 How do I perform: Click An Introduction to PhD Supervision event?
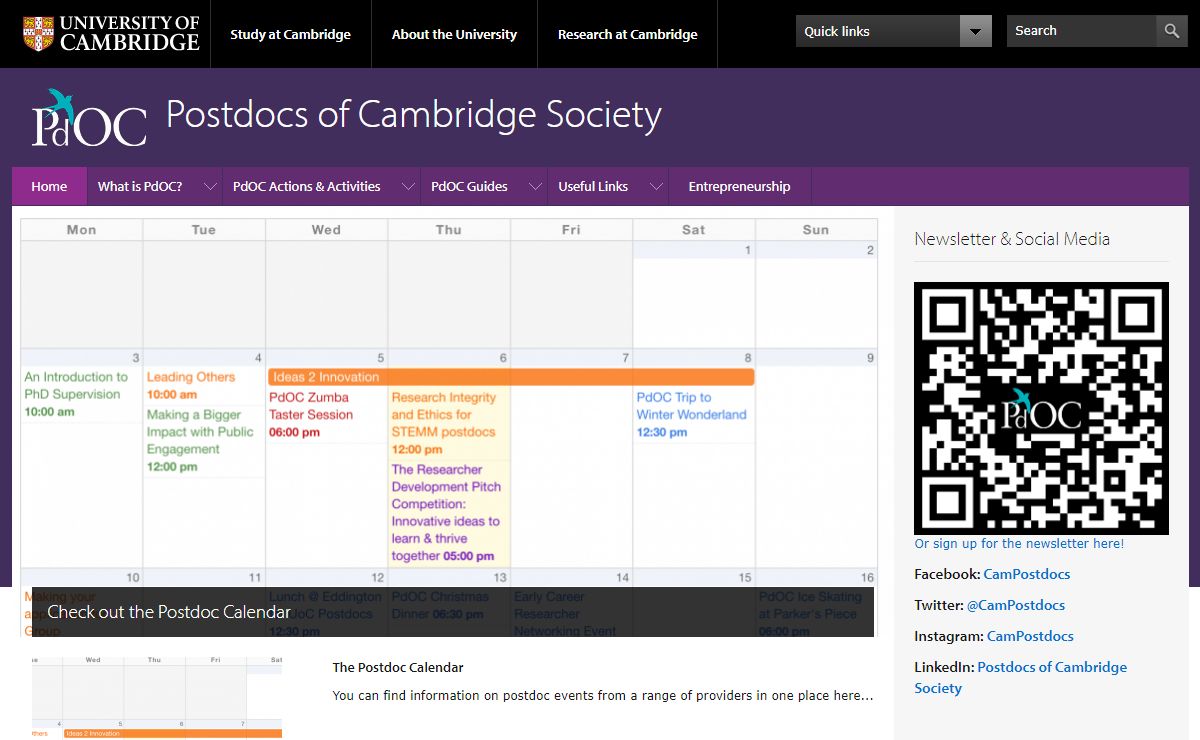[x=77, y=394]
